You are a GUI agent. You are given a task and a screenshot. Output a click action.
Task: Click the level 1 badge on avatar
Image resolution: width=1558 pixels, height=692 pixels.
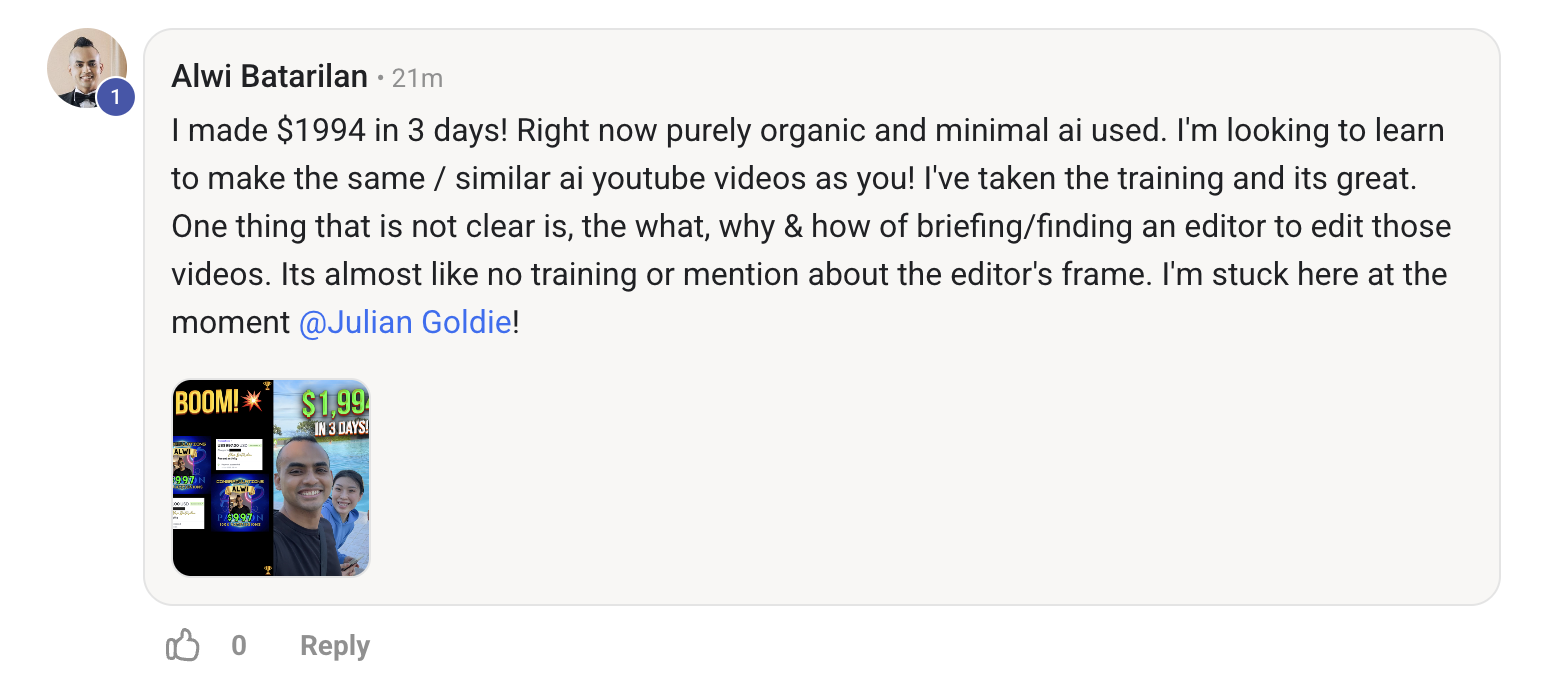115,97
